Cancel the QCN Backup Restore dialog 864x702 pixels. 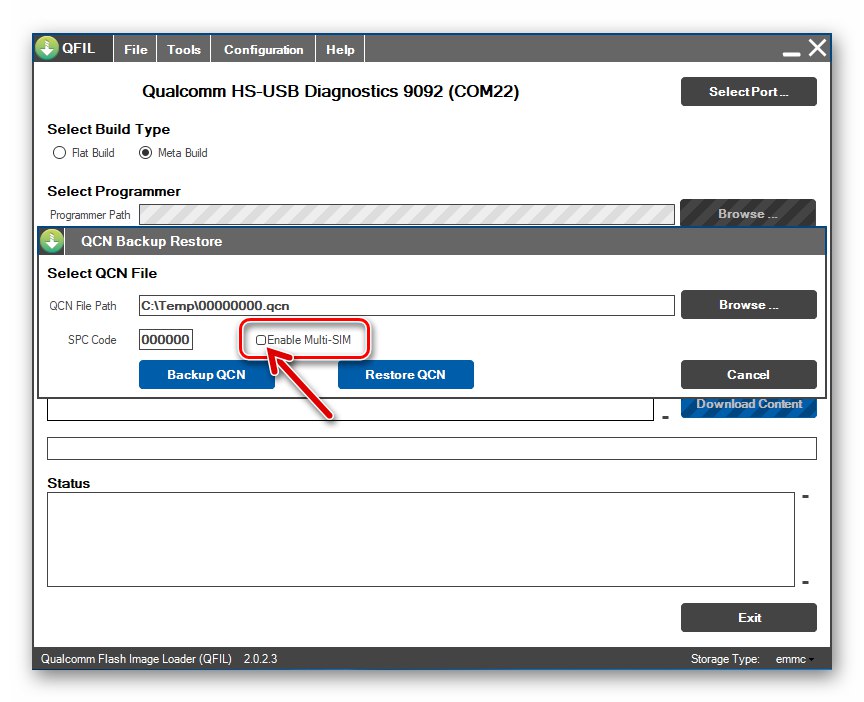point(748,375)
